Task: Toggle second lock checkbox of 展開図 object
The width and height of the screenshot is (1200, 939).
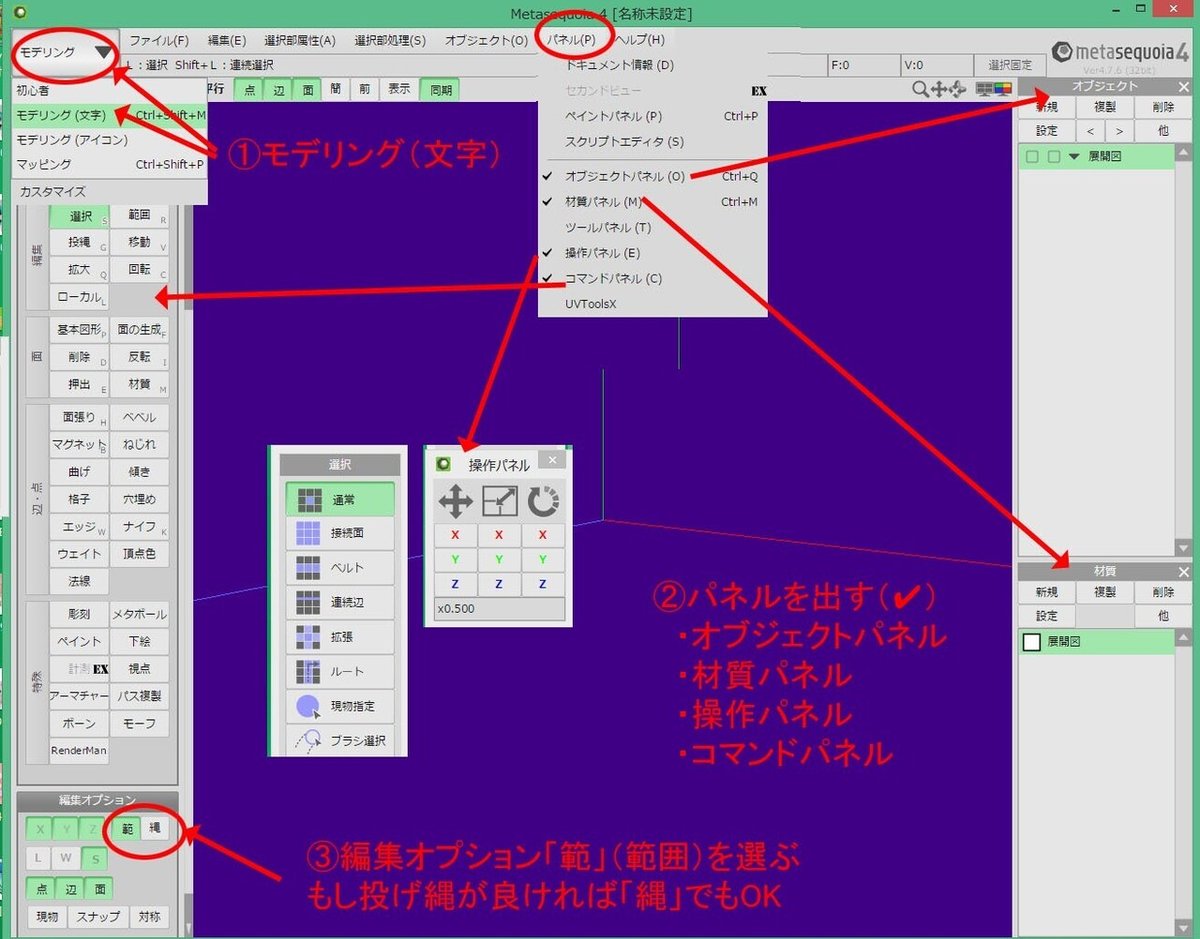Action: click(1053, 156)
